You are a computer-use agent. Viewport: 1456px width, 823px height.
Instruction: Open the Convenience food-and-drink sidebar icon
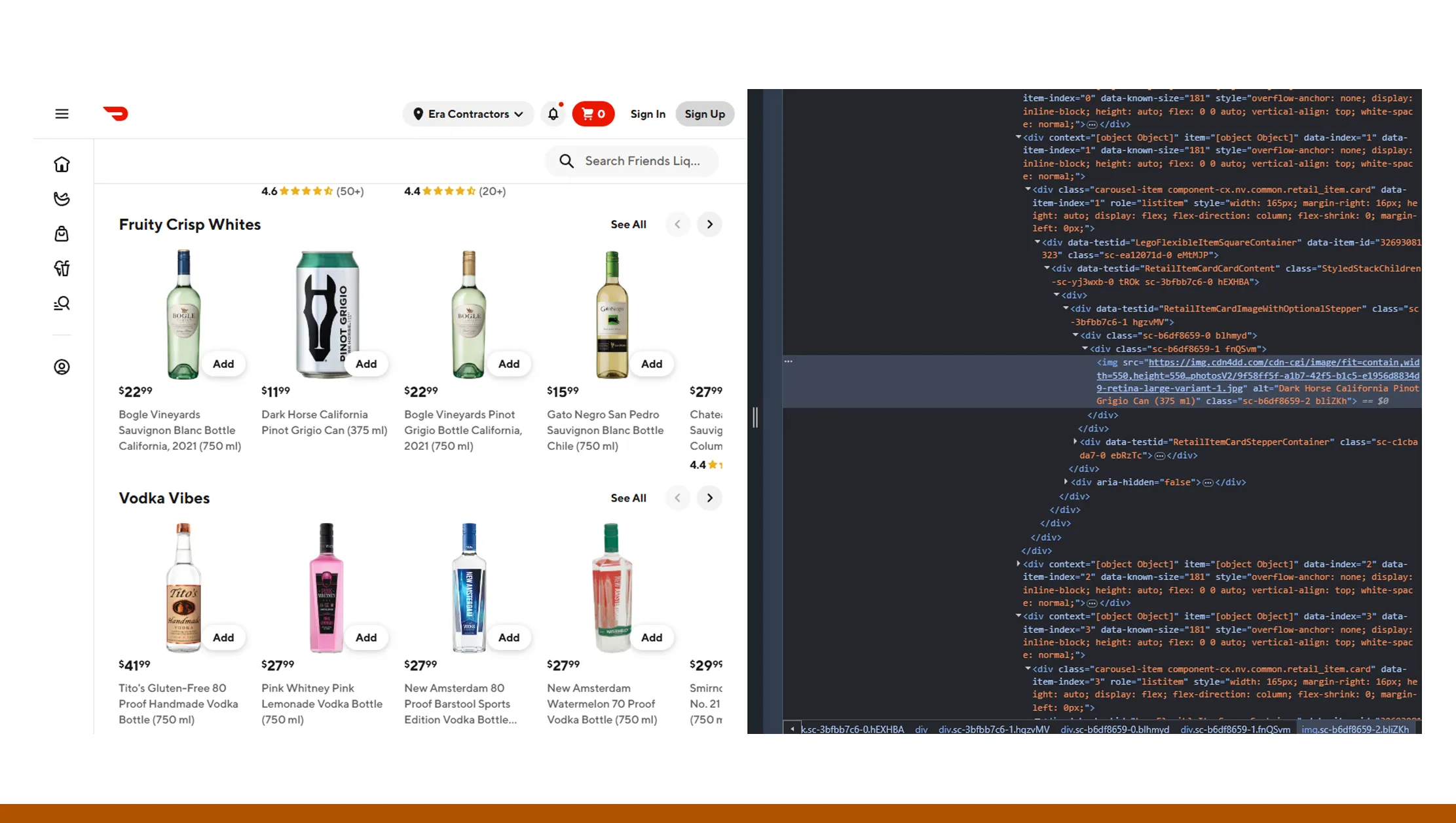tap(61, 268)
